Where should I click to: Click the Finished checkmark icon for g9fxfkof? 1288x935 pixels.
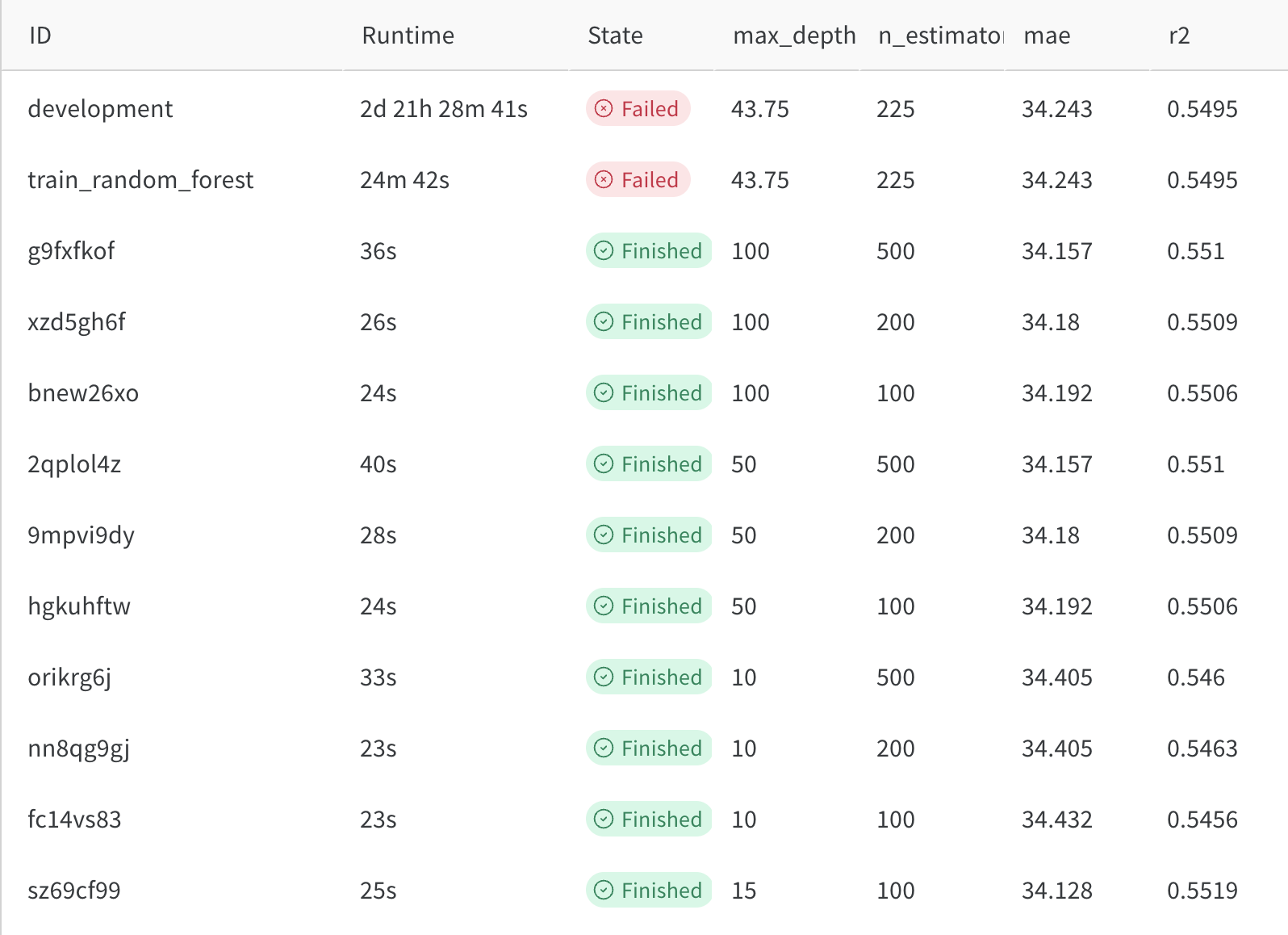click(604, 250)
